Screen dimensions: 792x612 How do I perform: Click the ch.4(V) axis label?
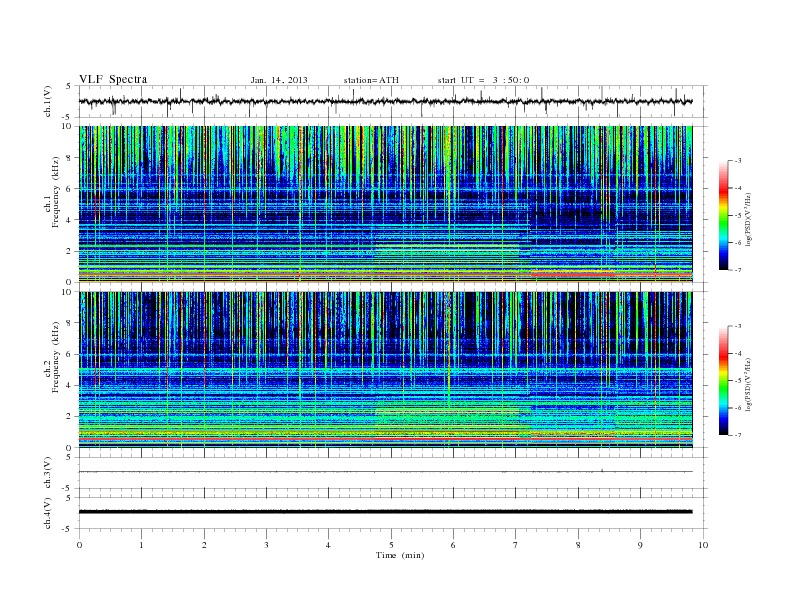coord(48,513)
